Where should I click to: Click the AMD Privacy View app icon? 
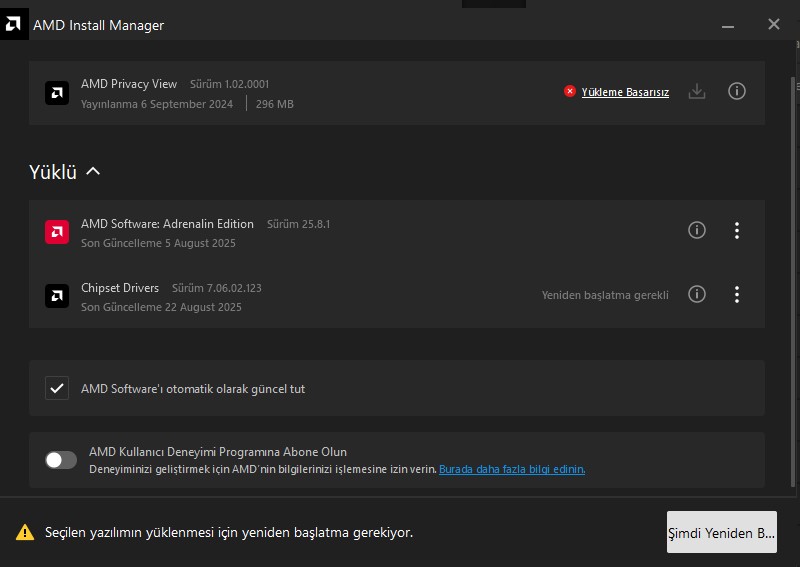tap(57, 93)
